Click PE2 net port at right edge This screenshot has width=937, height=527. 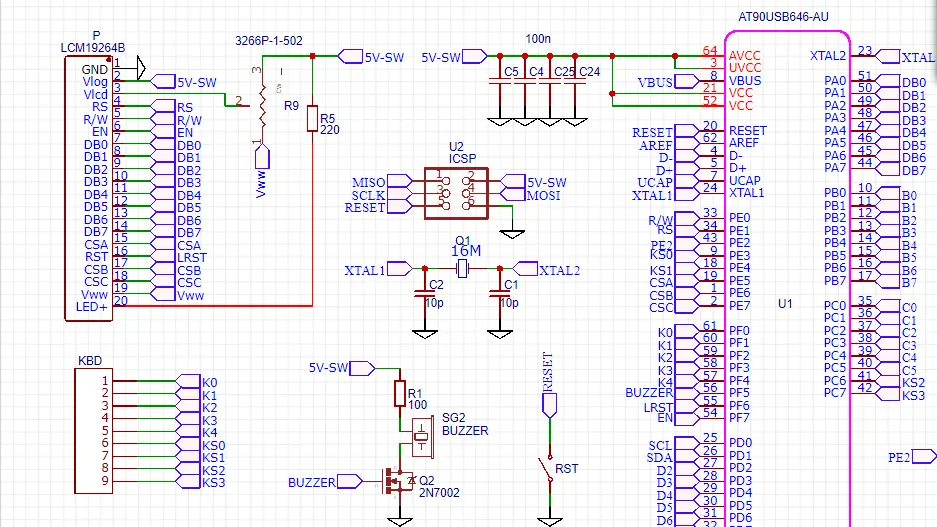924,456
